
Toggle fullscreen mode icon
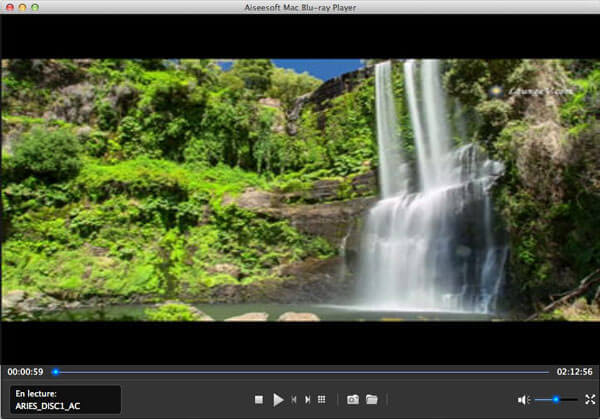(590, 399)
